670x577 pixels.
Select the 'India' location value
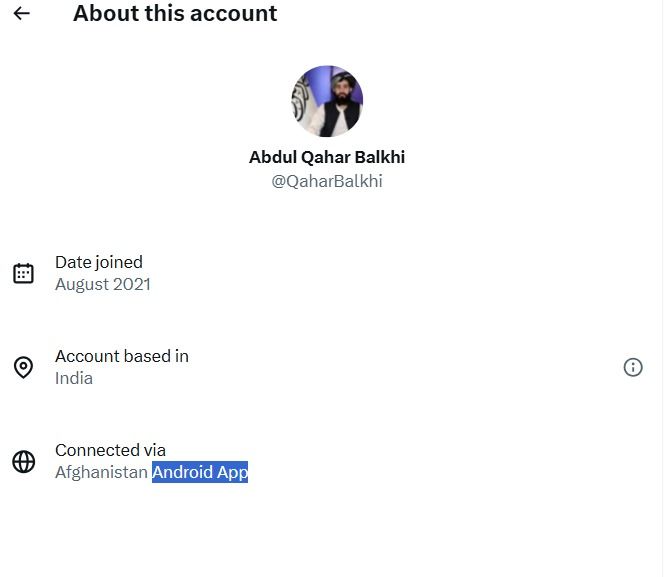pyautogui.click(x=74, y=378)
